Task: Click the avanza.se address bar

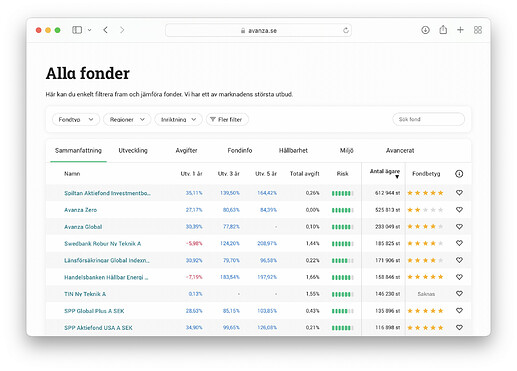Action: pos(258,30)
